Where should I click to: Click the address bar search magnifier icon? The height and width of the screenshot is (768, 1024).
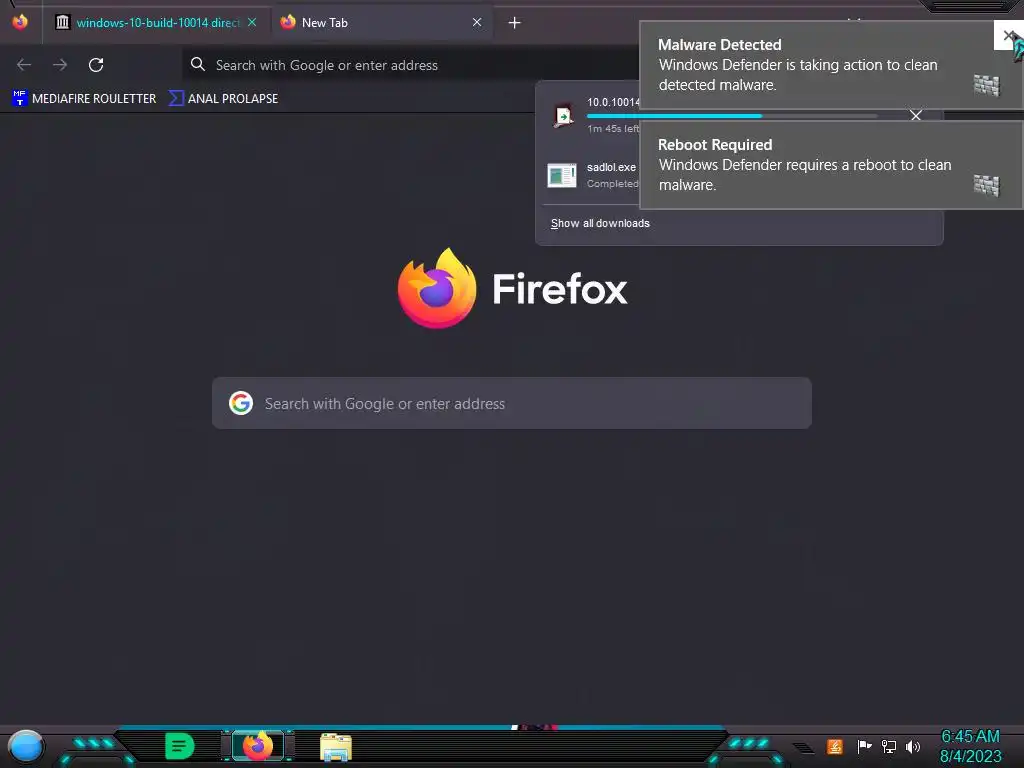tap(197, 64)
